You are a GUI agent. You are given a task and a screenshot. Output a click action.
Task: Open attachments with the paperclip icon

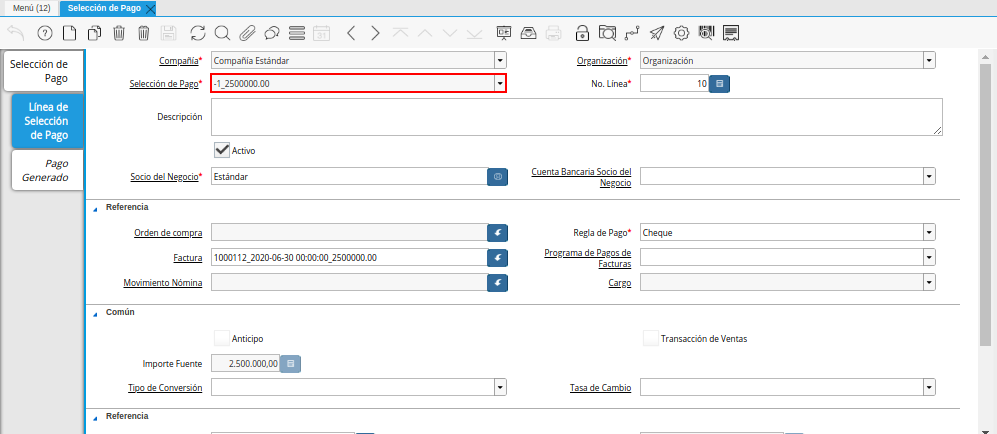pos(247,33)
